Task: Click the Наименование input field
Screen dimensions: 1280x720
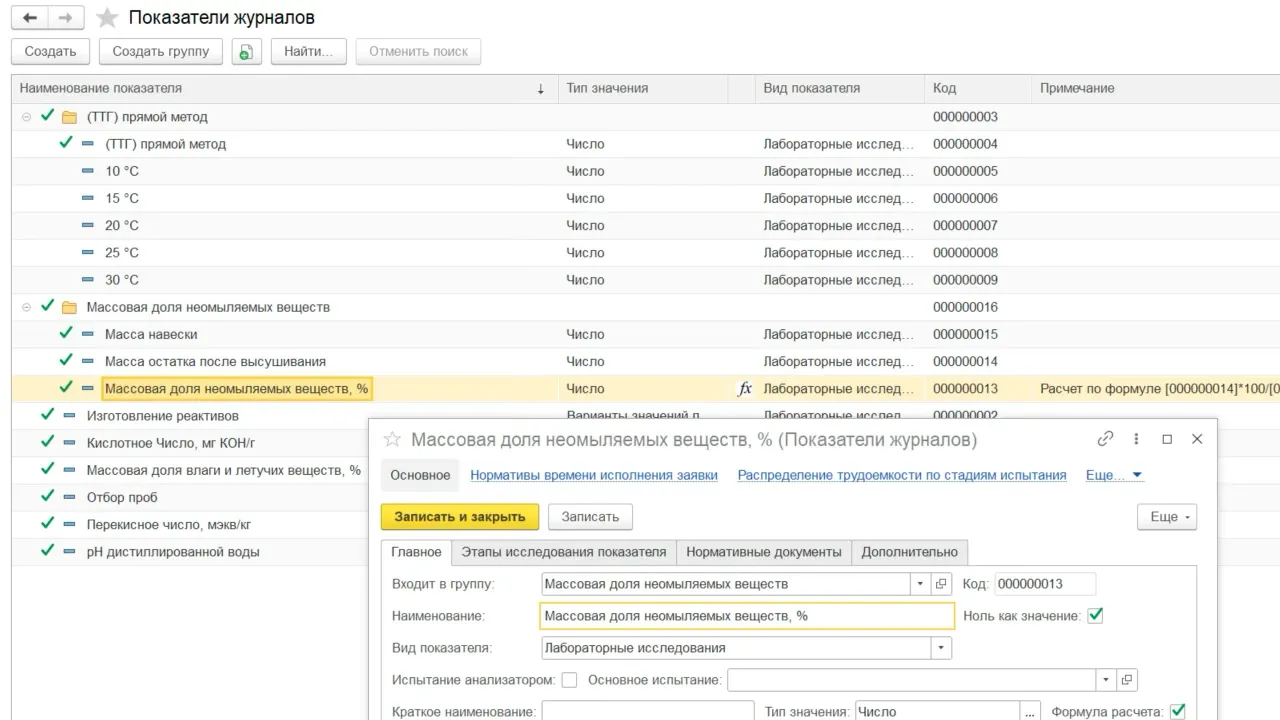Action: (x=747, y=616)
